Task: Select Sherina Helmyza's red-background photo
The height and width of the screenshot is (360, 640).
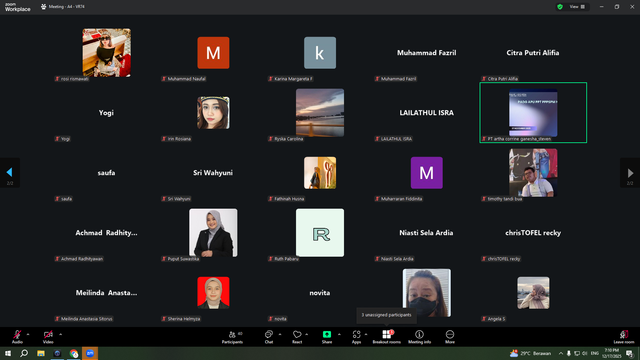Action: tap(213, 293)
